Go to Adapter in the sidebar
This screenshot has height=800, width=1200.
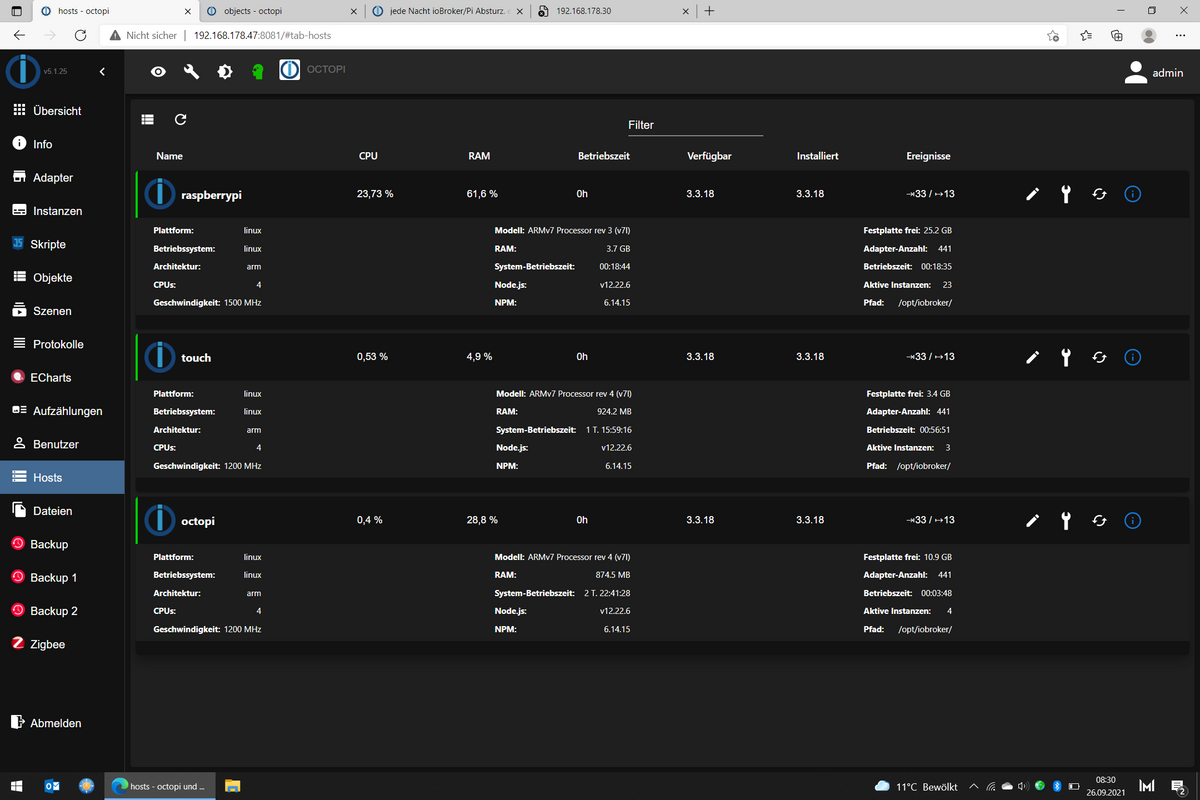(62, 177)
